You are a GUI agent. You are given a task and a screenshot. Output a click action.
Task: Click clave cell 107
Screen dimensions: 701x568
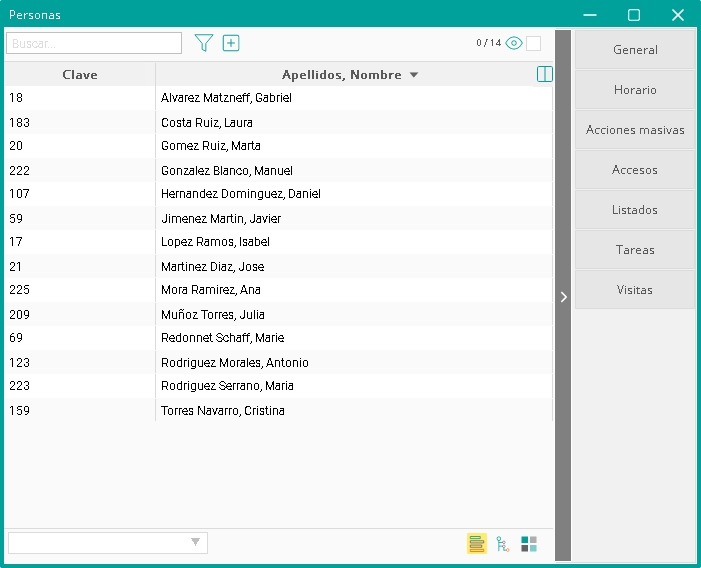tap(80, 194)
